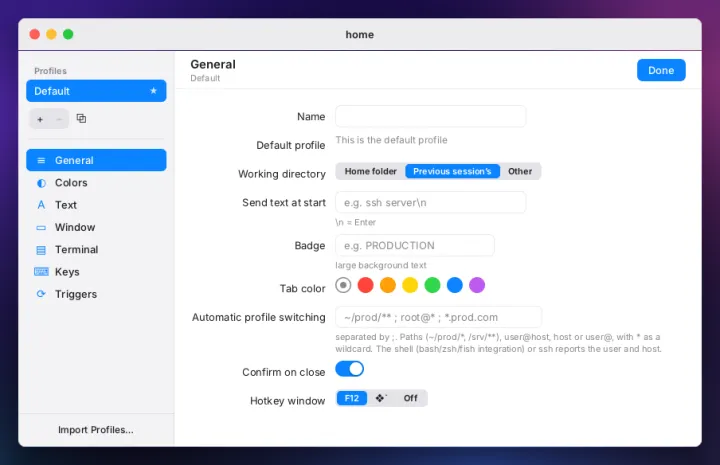Click the star icon on Default profile
This screenshot has height=465, width=720.
[153, 91]
